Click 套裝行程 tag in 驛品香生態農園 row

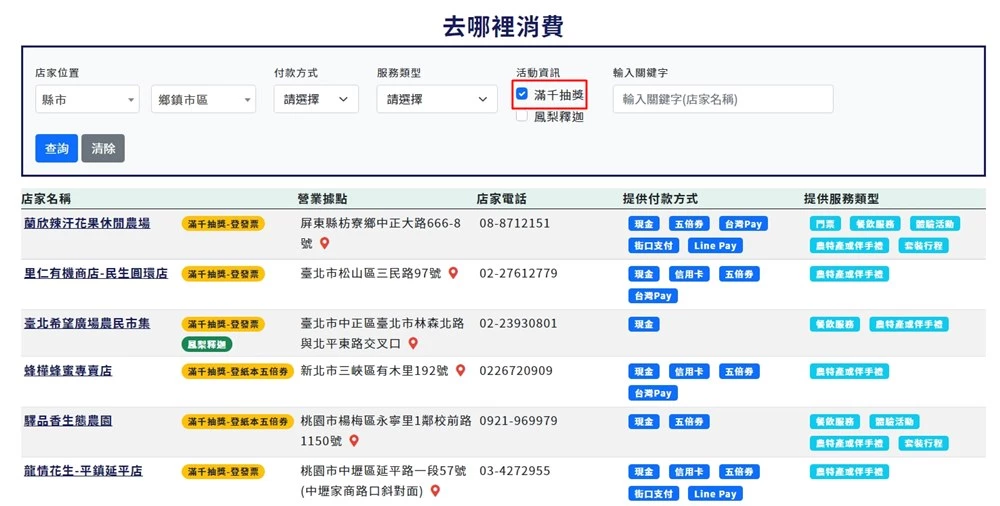923,443
